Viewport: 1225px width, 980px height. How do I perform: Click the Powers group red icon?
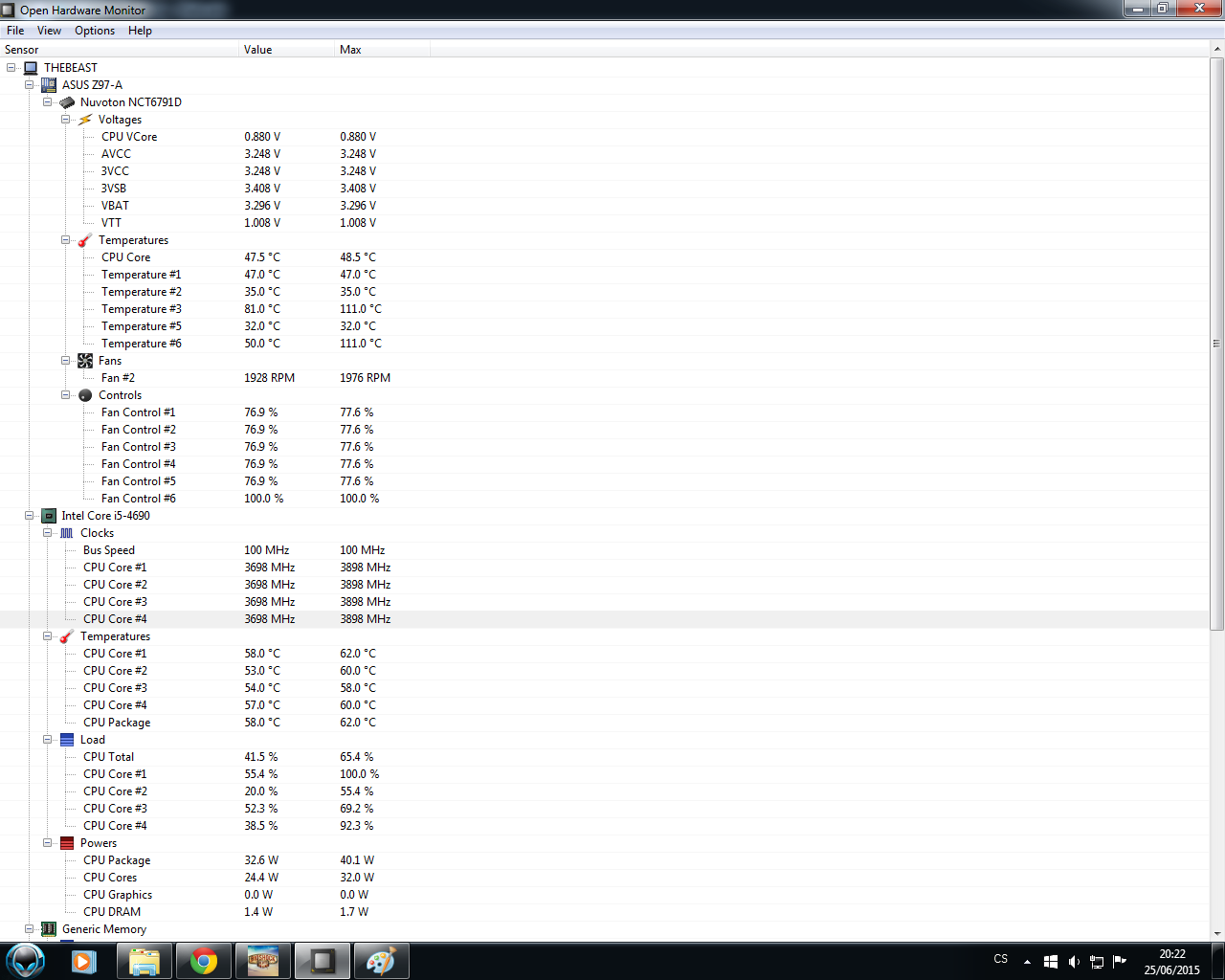coord(67,843)
